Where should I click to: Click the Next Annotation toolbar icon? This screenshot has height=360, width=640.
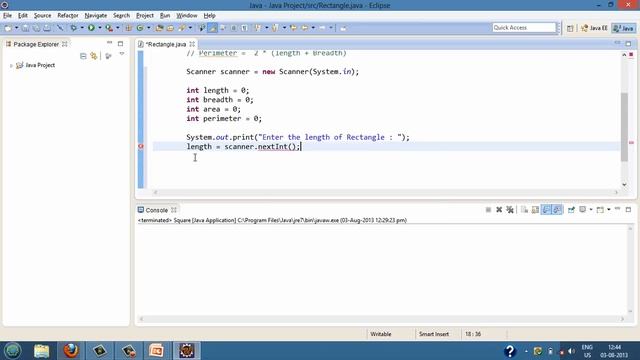tap(258, 28)
